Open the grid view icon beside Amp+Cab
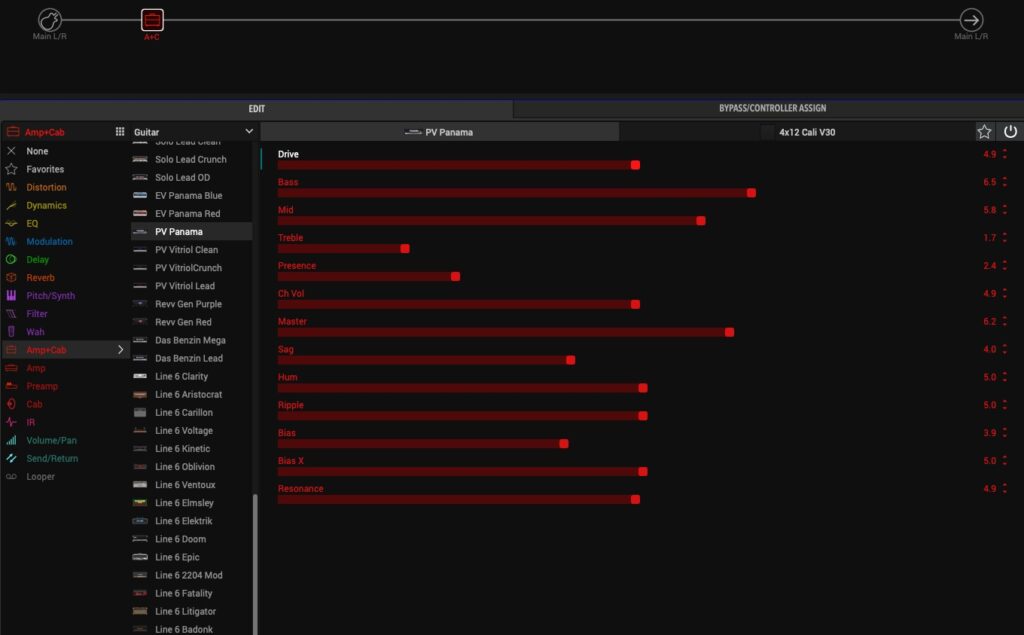Screen dimensions: 1024x635 (x=120, y=132)
